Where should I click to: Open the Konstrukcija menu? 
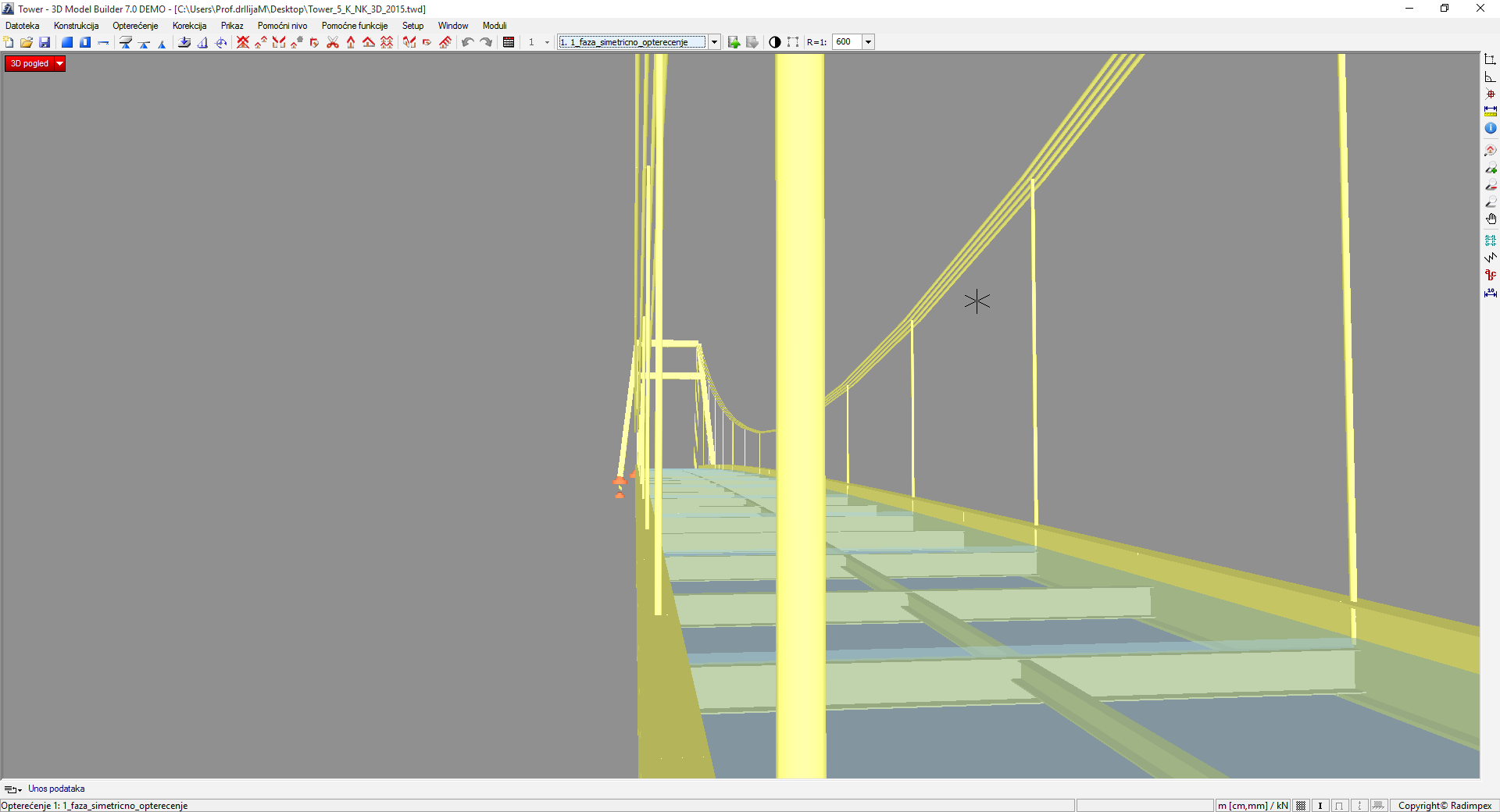[x=76, y=26]
